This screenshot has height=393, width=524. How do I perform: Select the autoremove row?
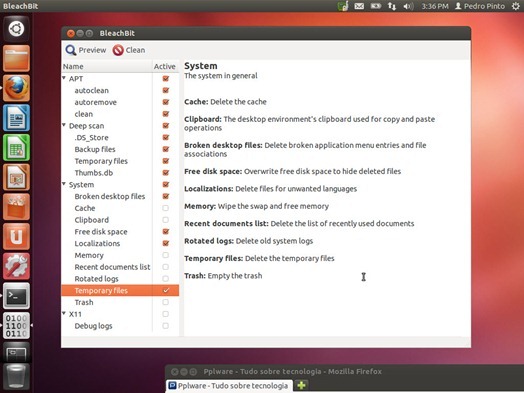(120, 102)
